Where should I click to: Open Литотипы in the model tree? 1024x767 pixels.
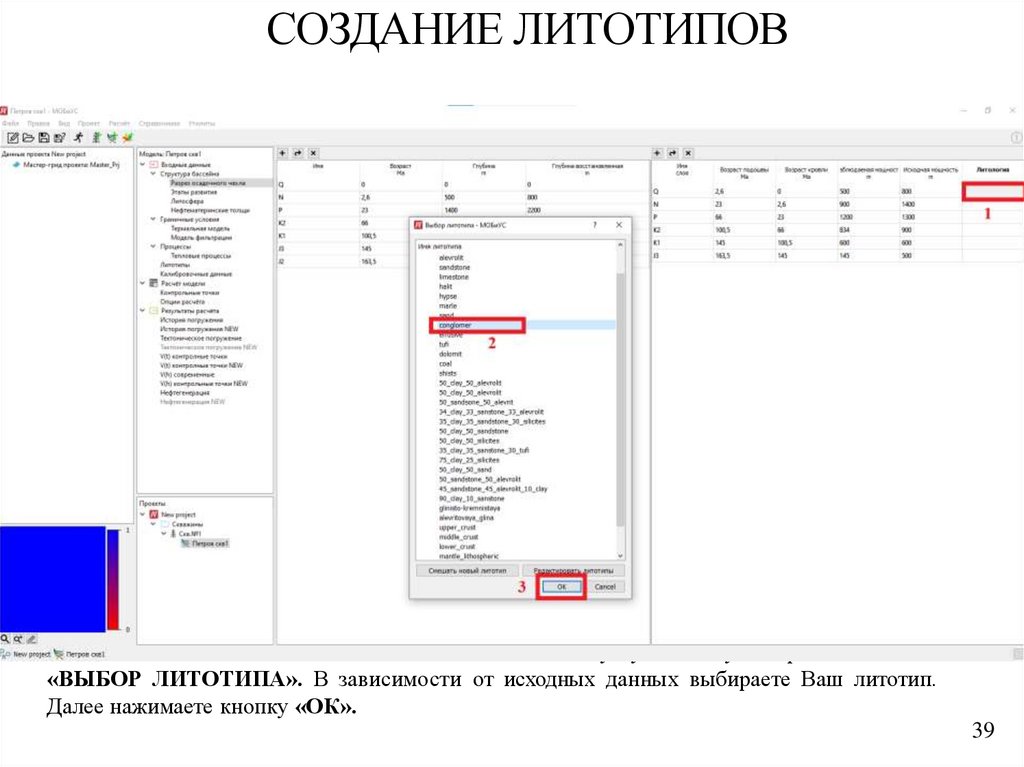tap(175, 265)
